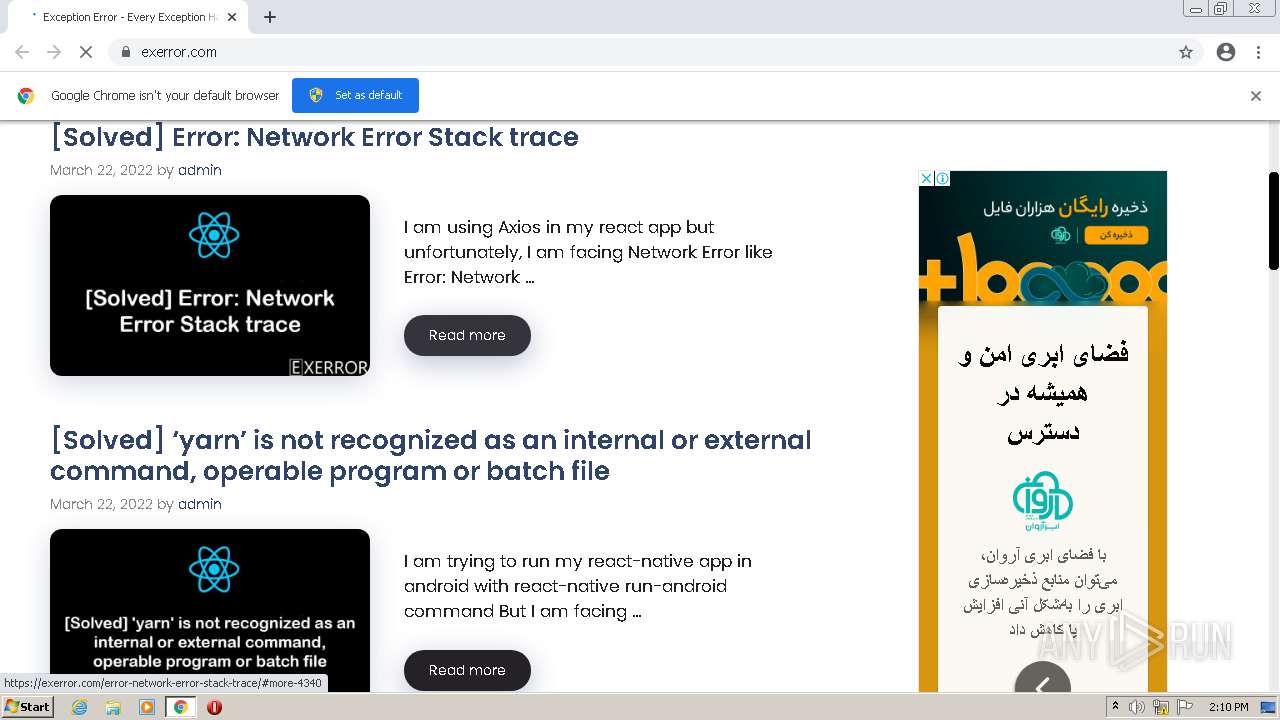This screenshot has height=720, width=1280.
Task: Close the Exception Error tab
Action: pos(232,17)
